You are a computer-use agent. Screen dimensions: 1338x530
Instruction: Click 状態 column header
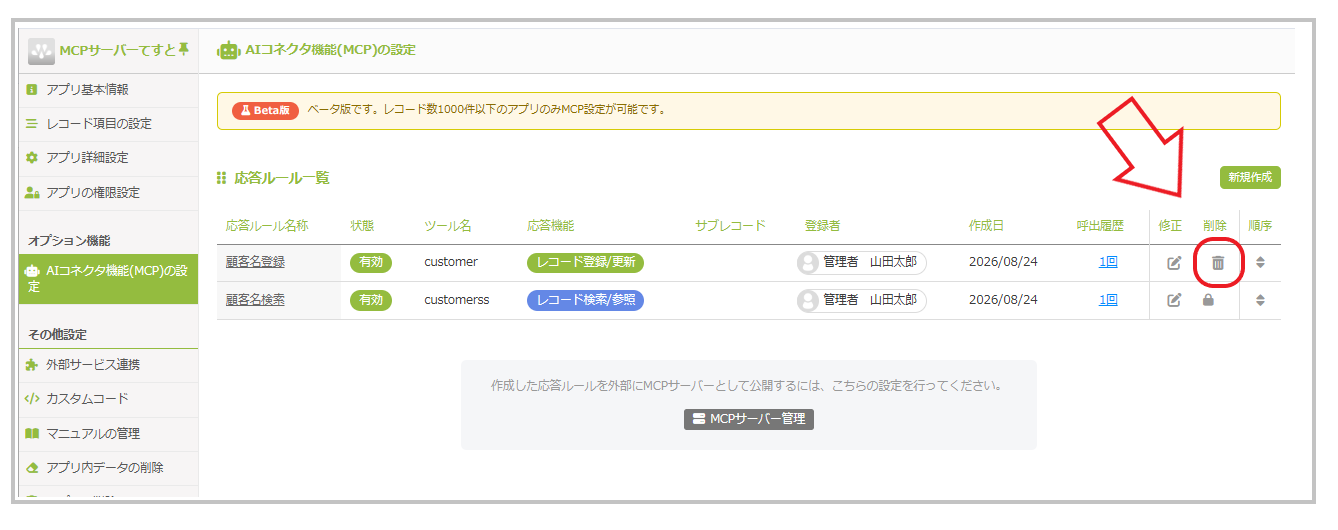(362, 226)
